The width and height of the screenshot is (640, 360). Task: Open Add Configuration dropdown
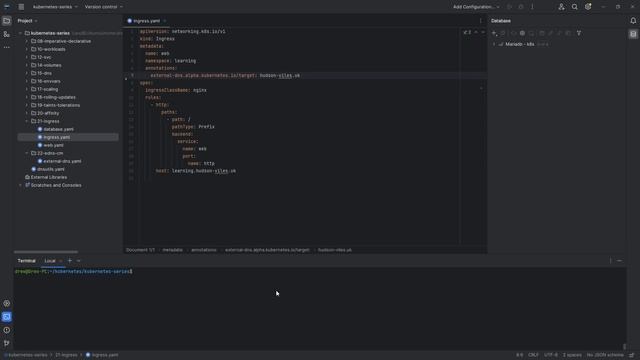(x=476, y=7)
